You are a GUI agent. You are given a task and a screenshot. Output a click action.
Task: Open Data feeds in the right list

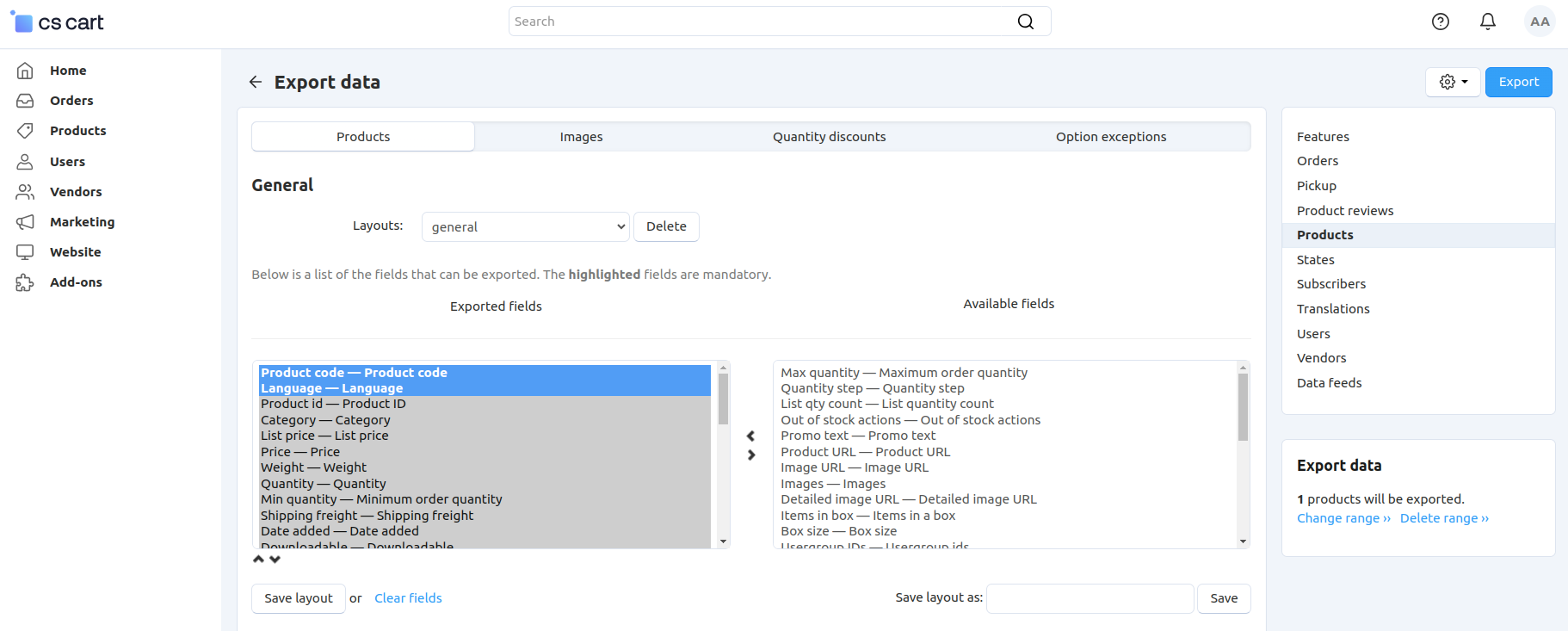point(1330,383)
